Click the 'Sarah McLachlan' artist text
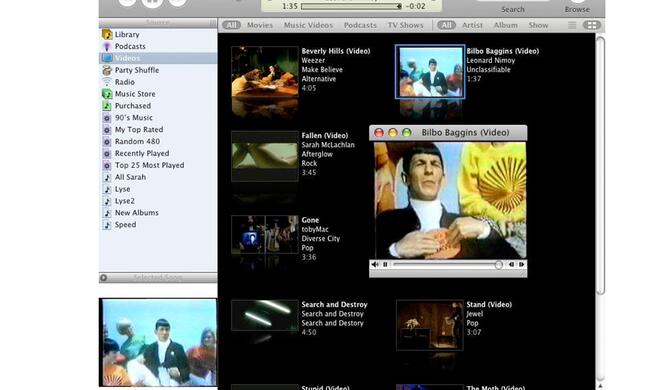660x390 pixels. click(328, 145)
